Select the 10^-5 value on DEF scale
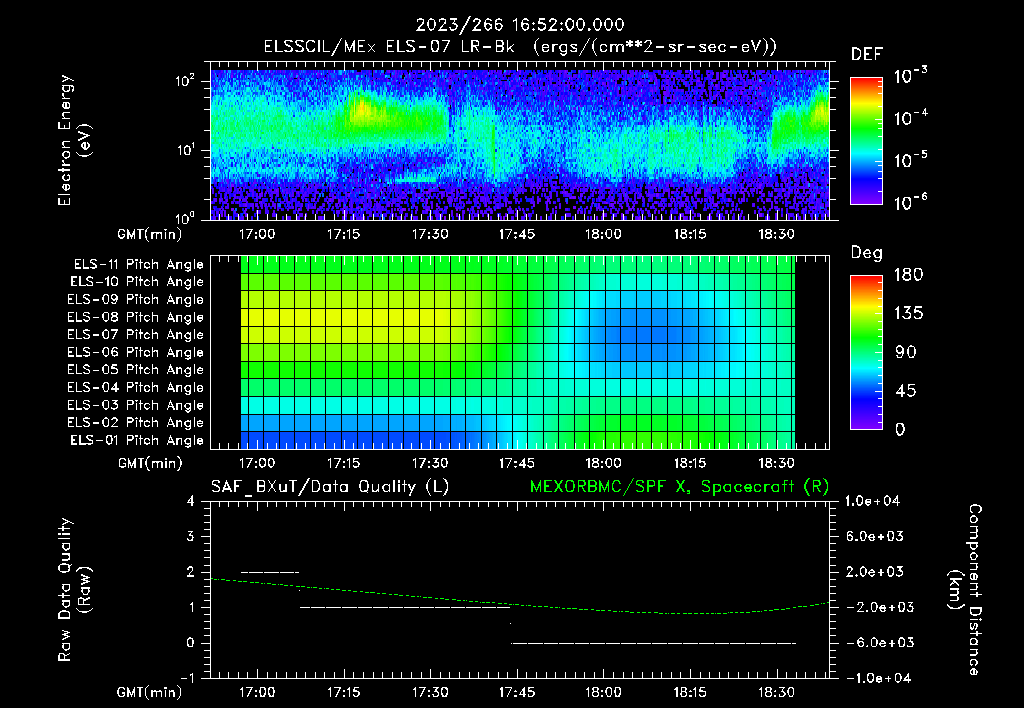Screen dimensions: 1024x708 point(911,159)
